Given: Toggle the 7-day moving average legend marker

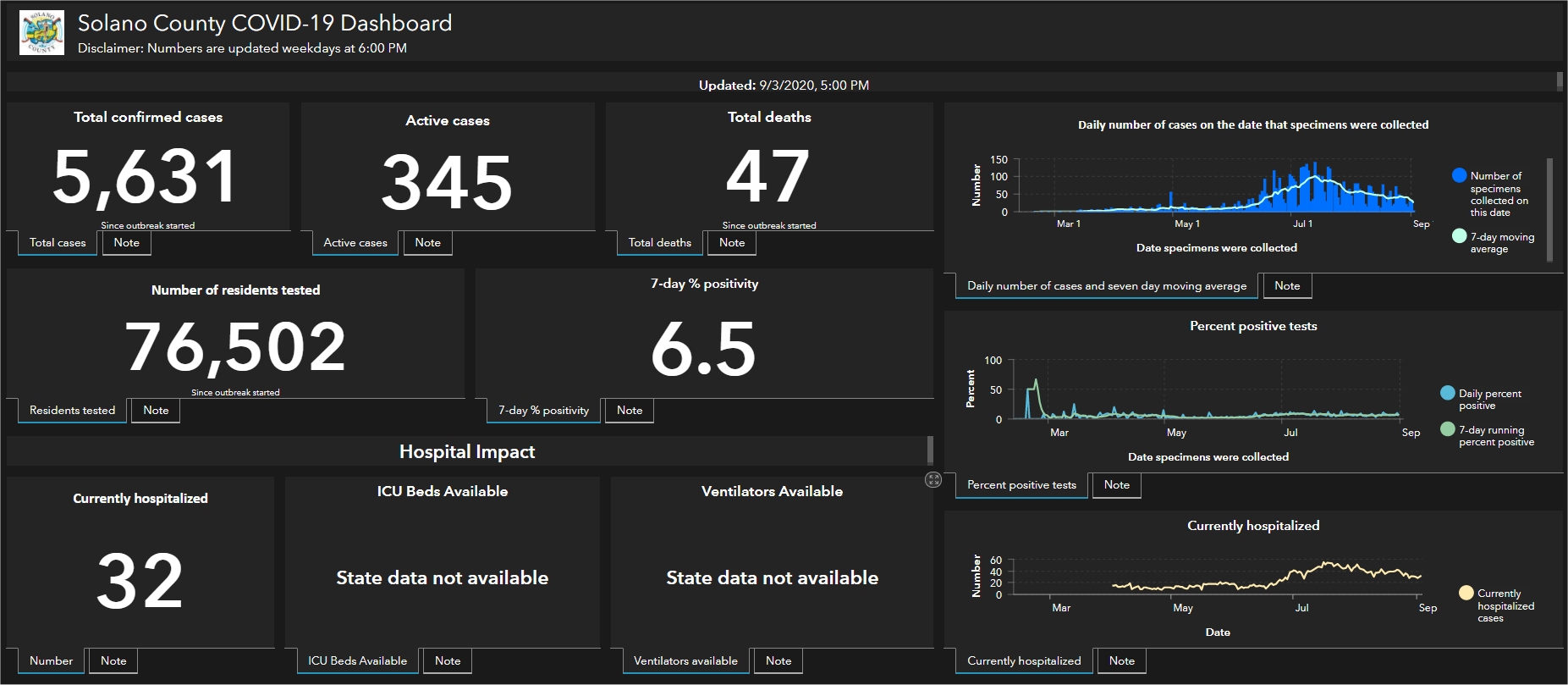Looking at the screenshot, I should click(1459, 236).
